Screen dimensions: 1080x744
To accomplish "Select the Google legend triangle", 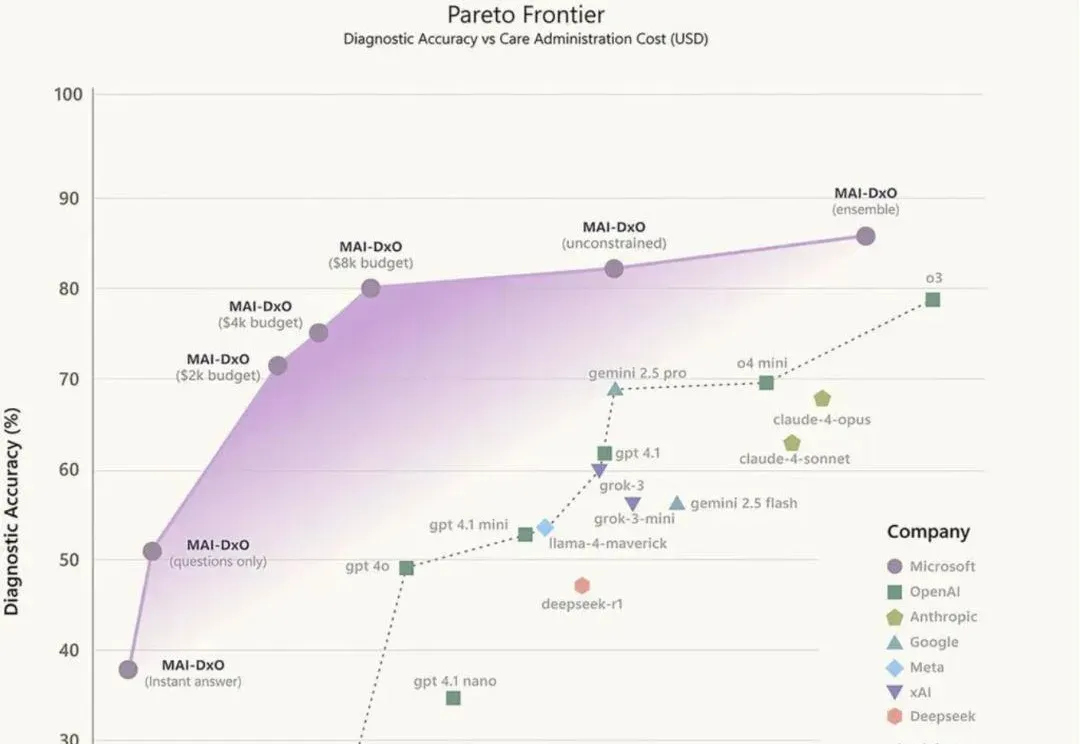I will 895,642.
